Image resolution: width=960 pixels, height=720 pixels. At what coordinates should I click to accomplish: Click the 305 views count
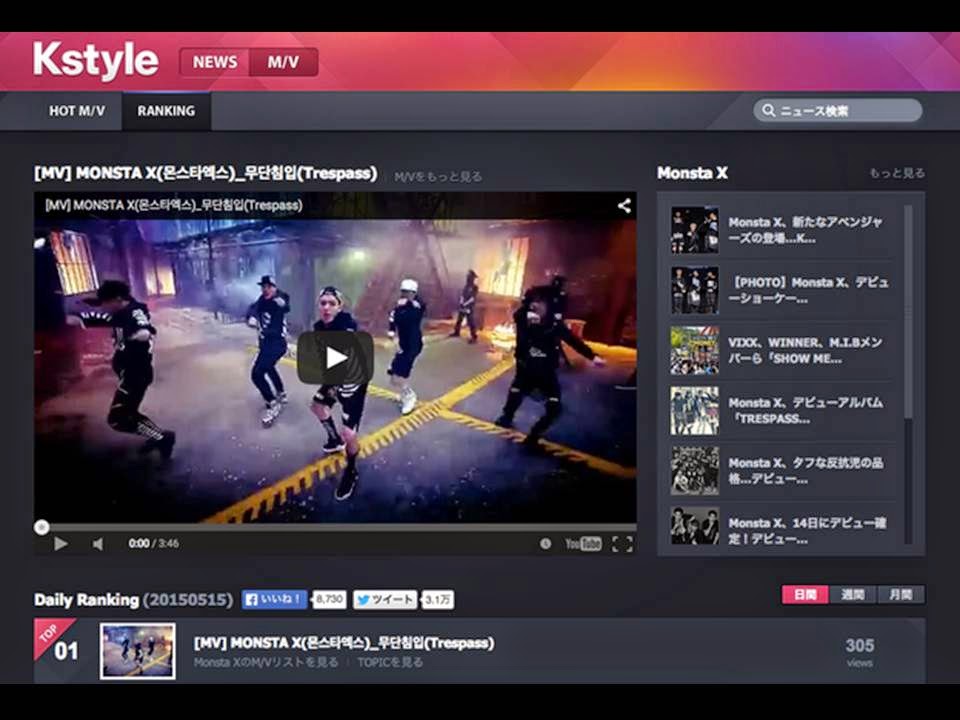pyautogui.click(x=860, y=652)
